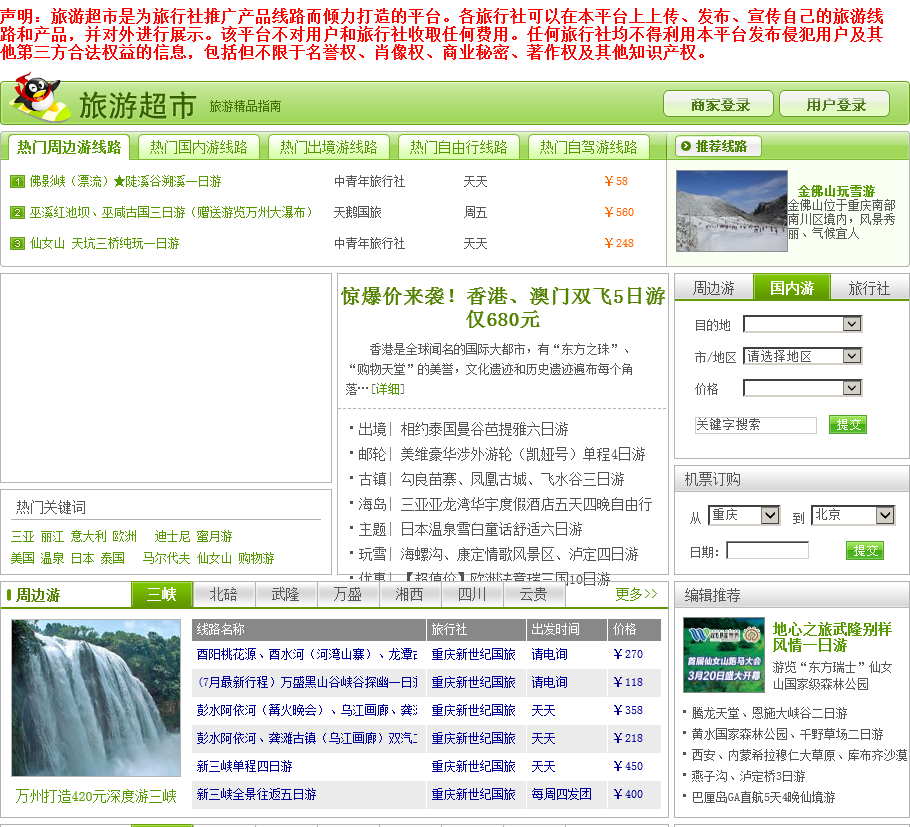
Task: Open the 金佛山 snow scenery thumbnail
Action: (731, 211)
